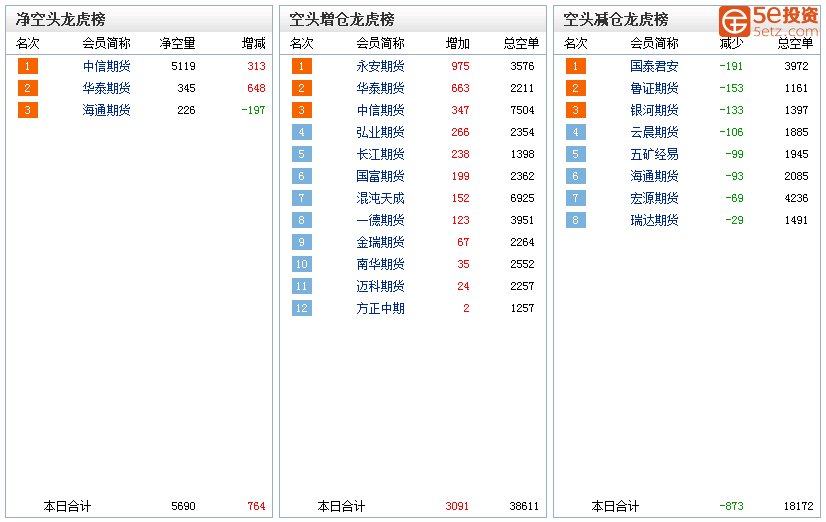Click the total short value 4236
The height and width of the screenshot is (522, 826).
pos(796,198)
